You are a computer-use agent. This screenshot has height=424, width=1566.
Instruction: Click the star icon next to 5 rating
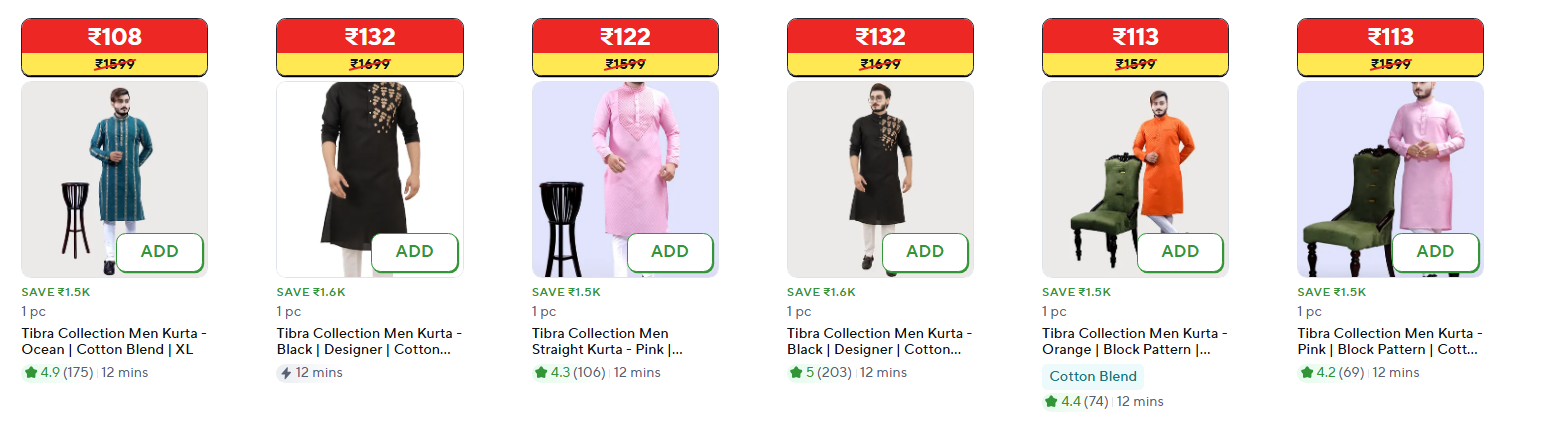(x=796, y=373)
